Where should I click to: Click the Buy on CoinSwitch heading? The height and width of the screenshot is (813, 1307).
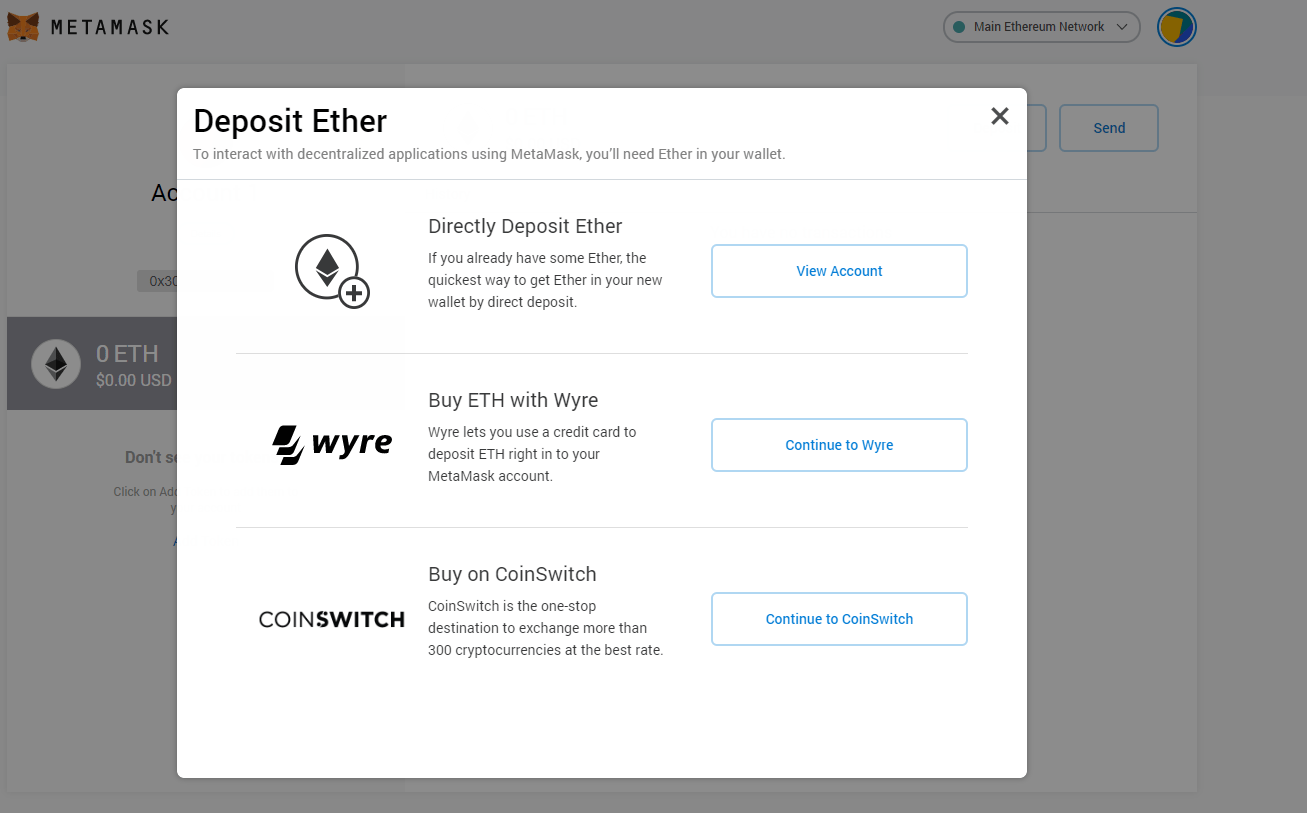(512, 574)
